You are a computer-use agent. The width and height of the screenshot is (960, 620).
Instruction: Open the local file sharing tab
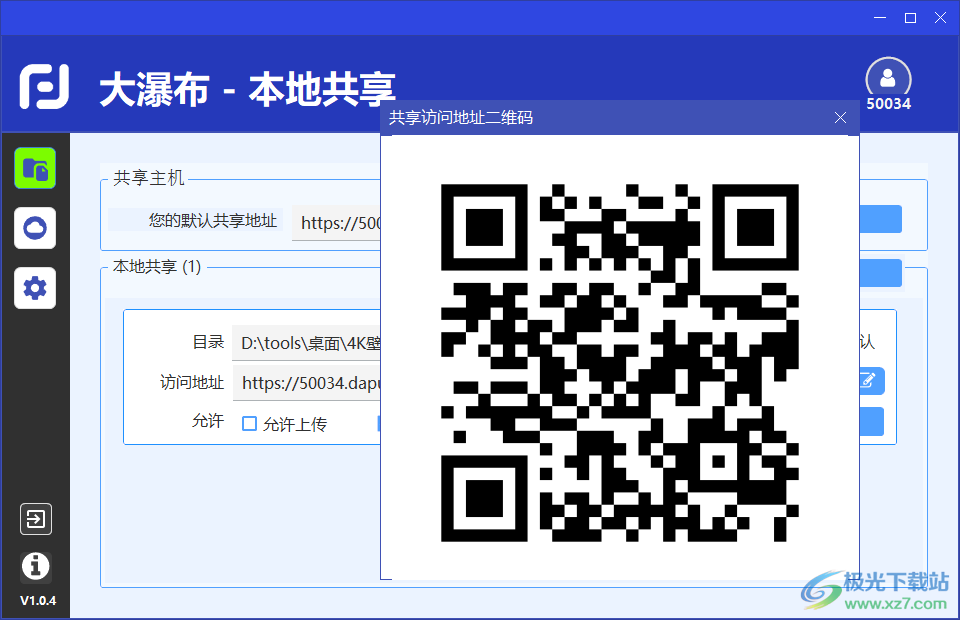tap(35, 168)
